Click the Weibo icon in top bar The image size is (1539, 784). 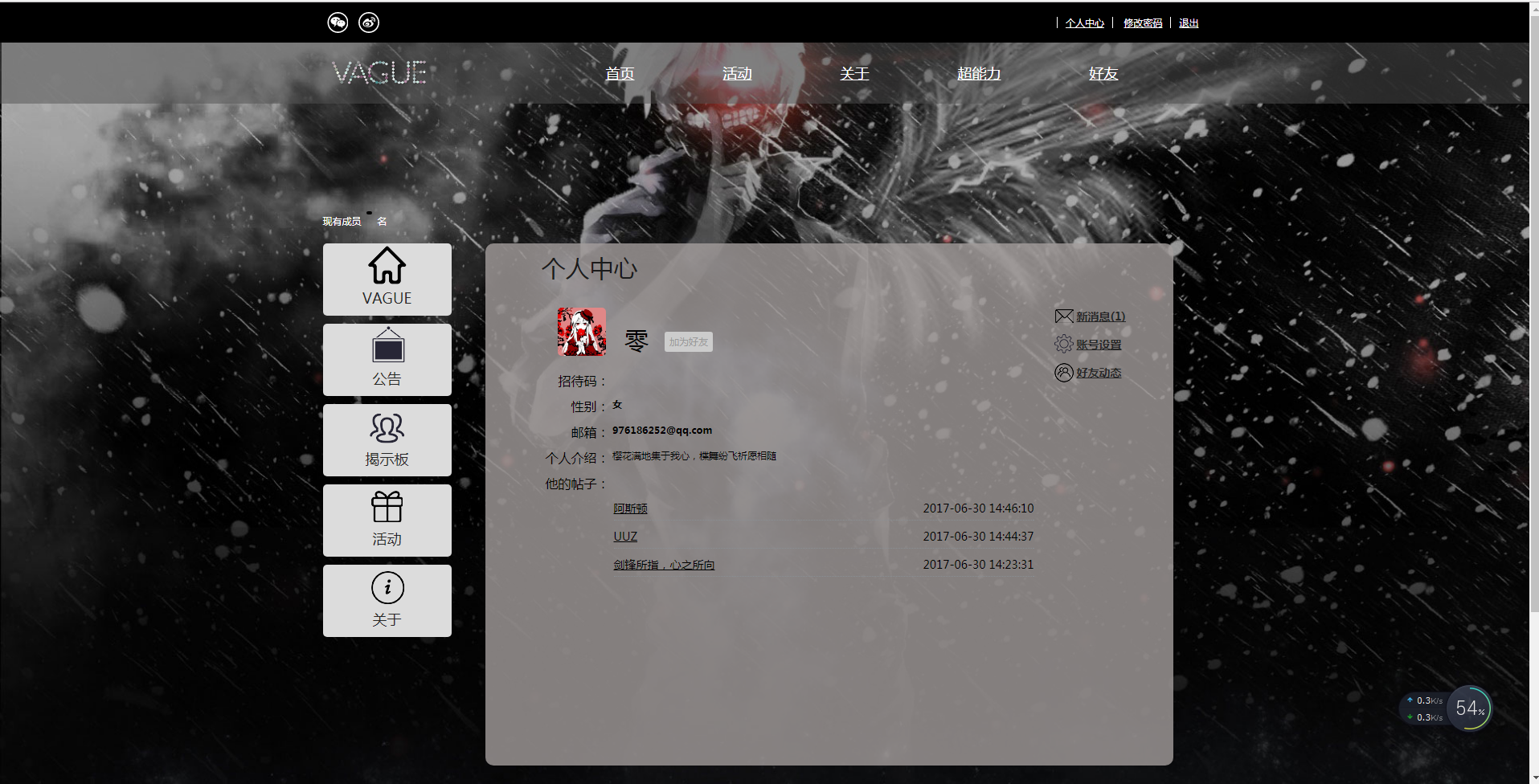369,22
